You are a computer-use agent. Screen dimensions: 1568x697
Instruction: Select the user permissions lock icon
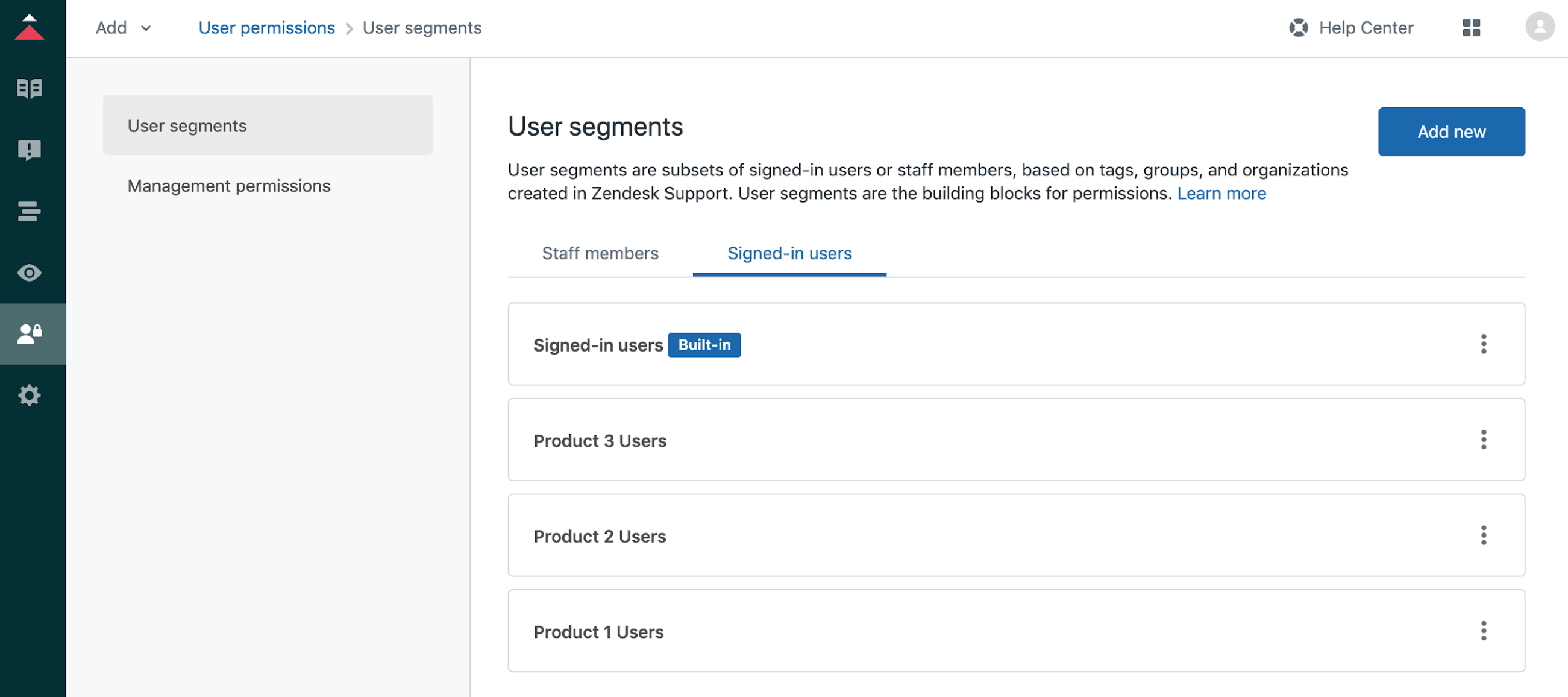pos(29,334)
